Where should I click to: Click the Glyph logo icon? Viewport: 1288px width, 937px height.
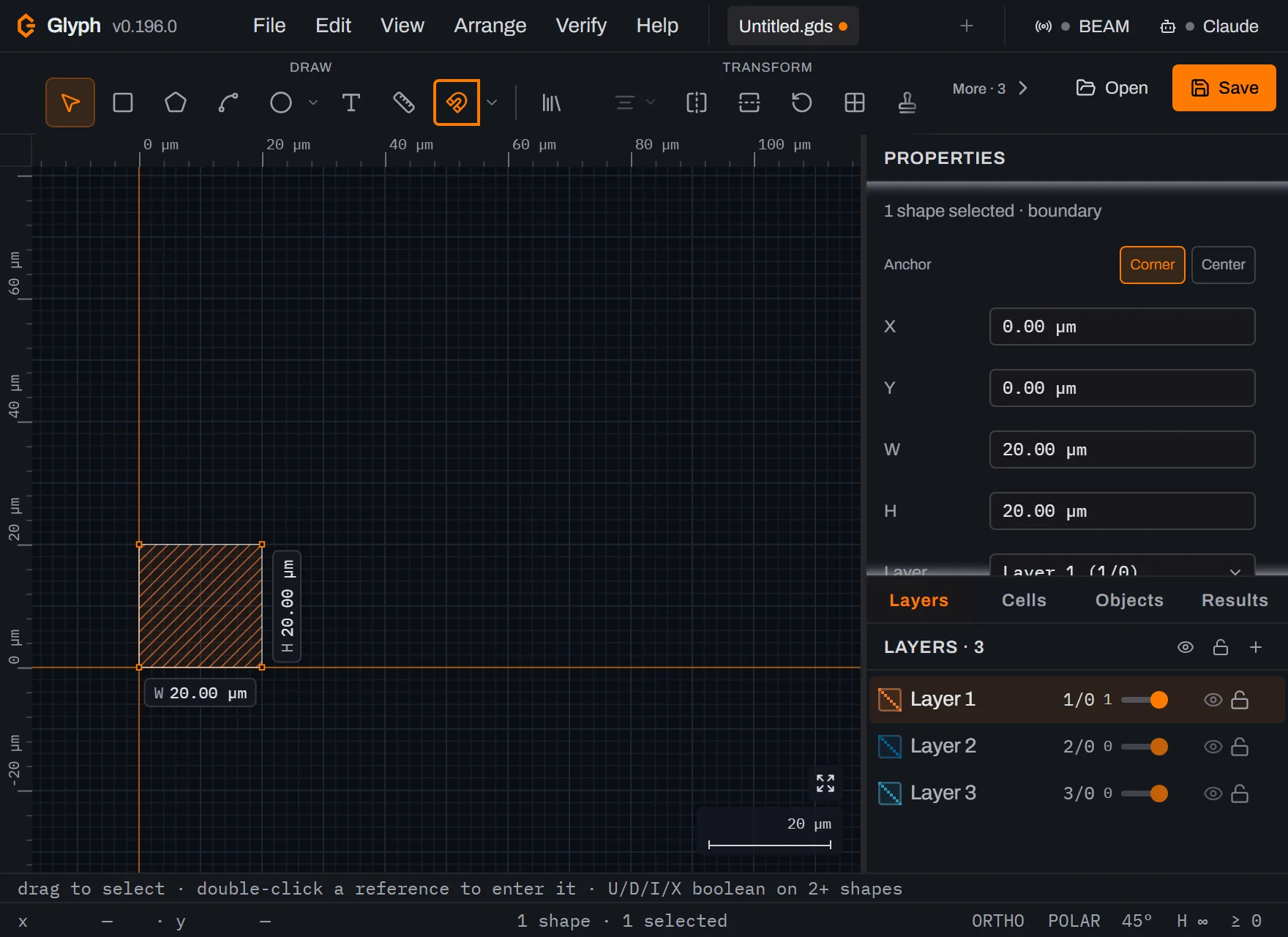tap(26, 26)
